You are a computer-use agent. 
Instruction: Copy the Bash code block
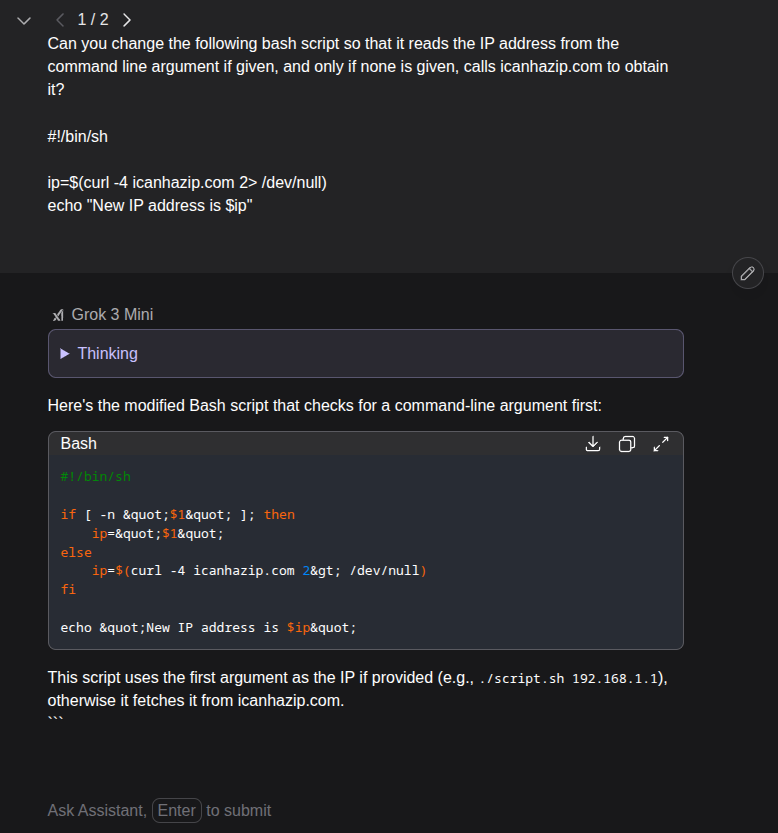[627, 444]
